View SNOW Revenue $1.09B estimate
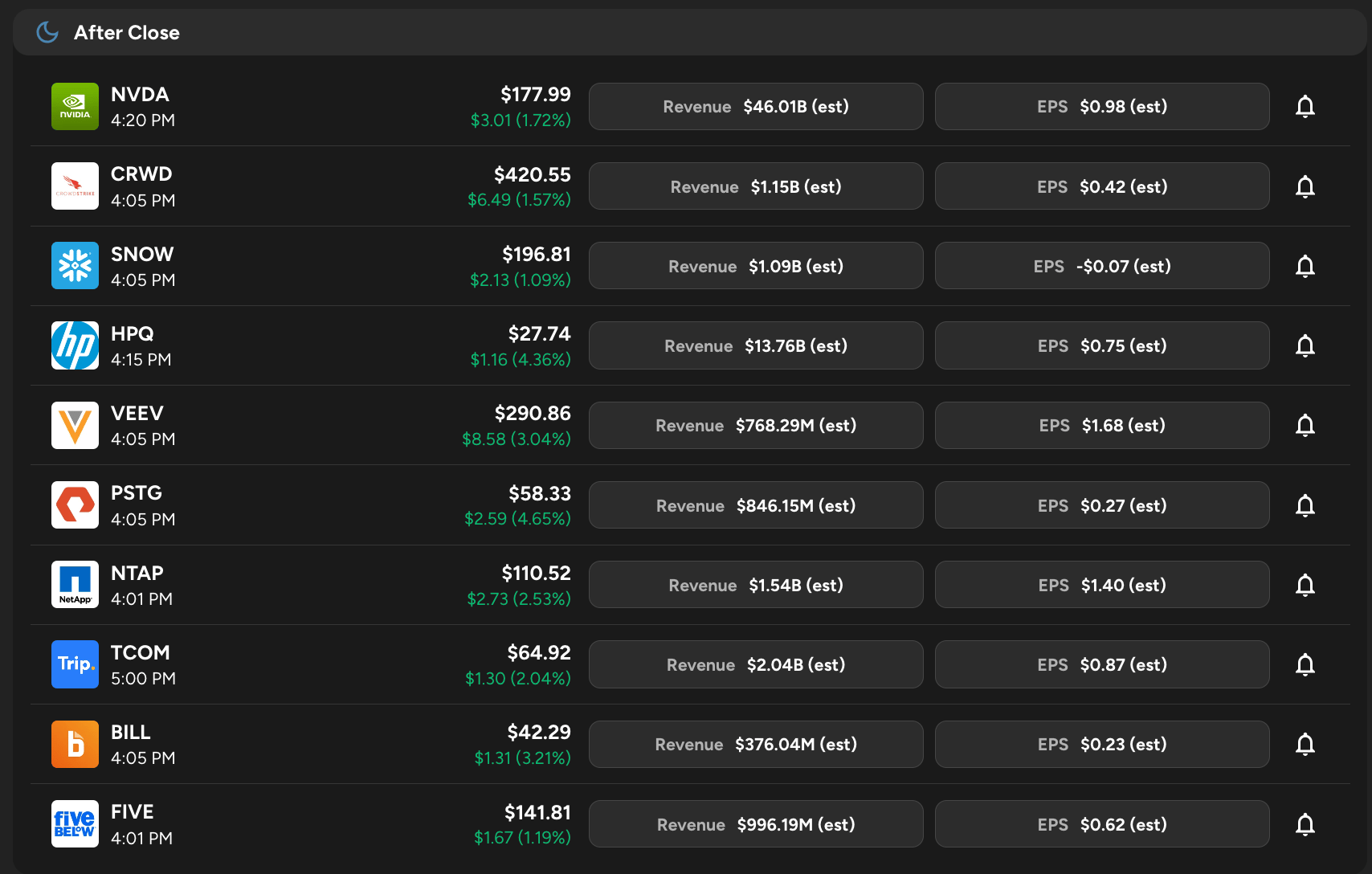Viewport: 1372px width, 874px height. tap(756, 266)
